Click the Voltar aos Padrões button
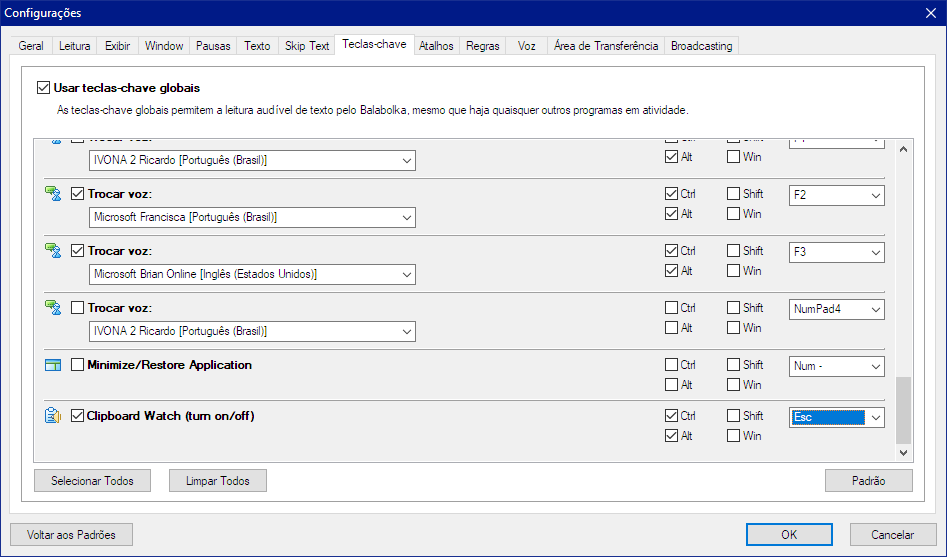Image resolution: width=947 pixels, height=557 pixels. (x=71, y=535)
